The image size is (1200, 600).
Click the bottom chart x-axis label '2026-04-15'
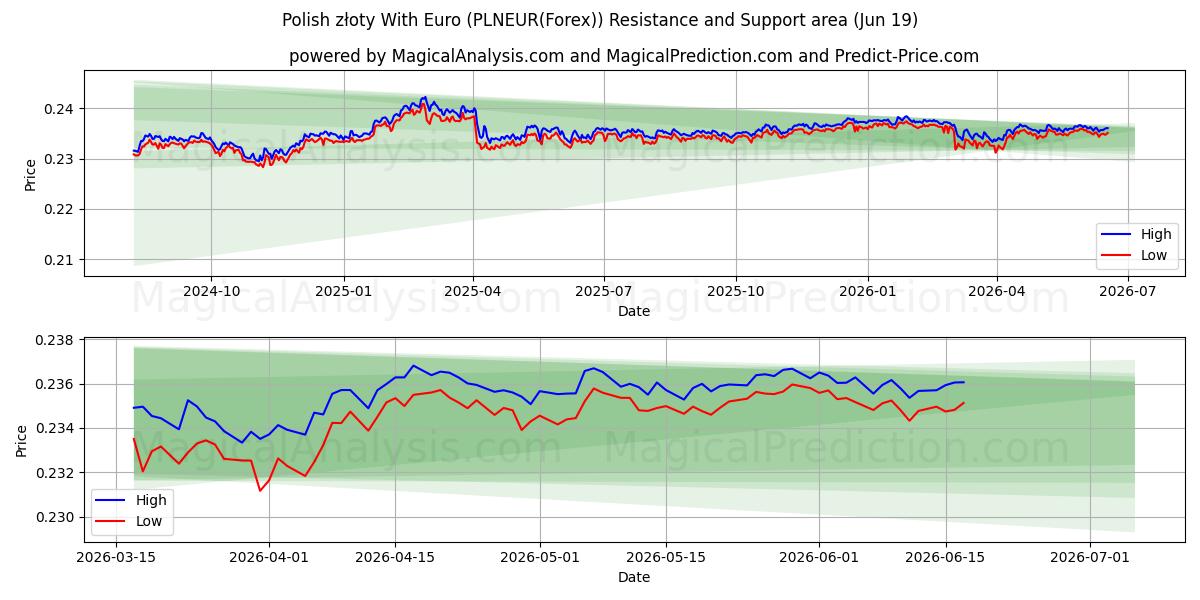pyautogui.click(x=396, y=557)
